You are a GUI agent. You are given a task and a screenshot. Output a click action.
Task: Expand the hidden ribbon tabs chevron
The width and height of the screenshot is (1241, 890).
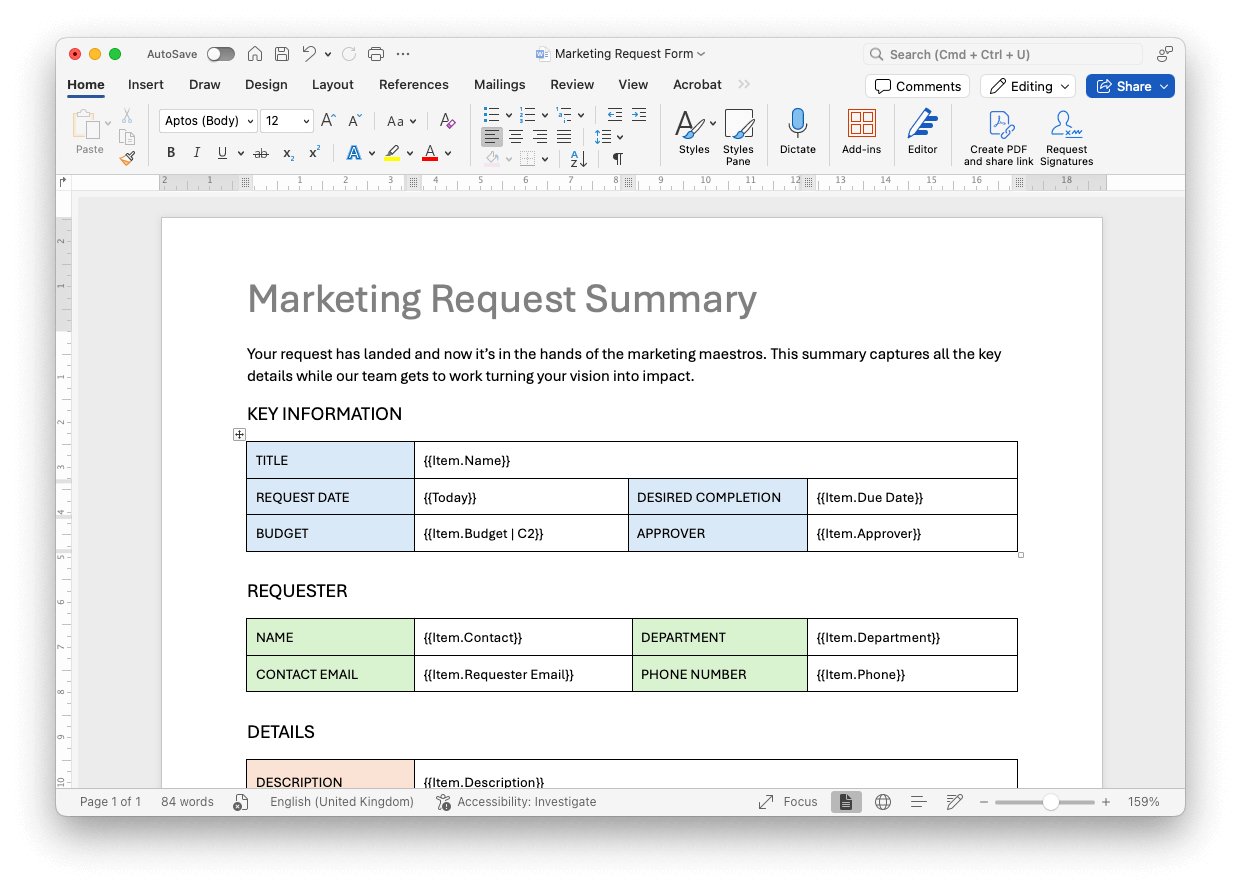point(744,85)
